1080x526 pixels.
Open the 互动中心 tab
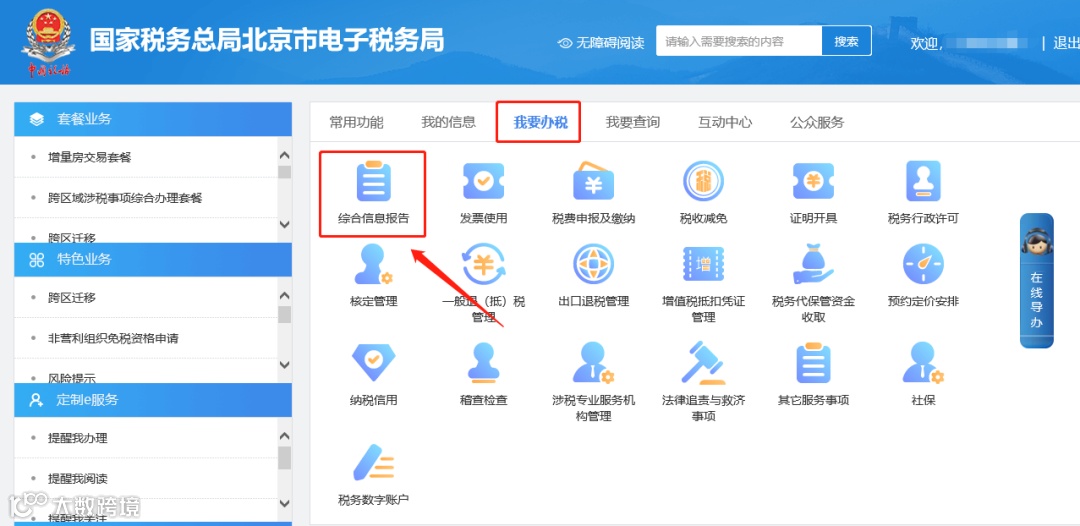point(725,123)
